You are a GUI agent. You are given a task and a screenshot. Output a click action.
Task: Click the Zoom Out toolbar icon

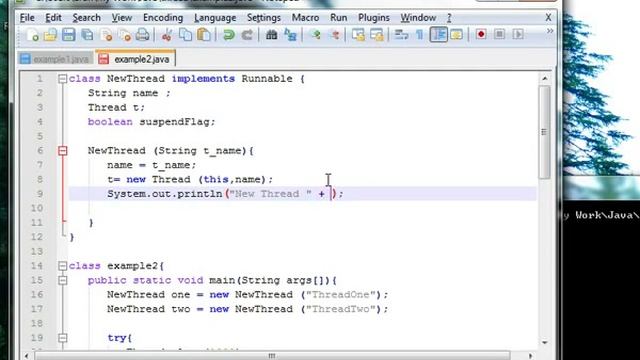click(335, 35)
